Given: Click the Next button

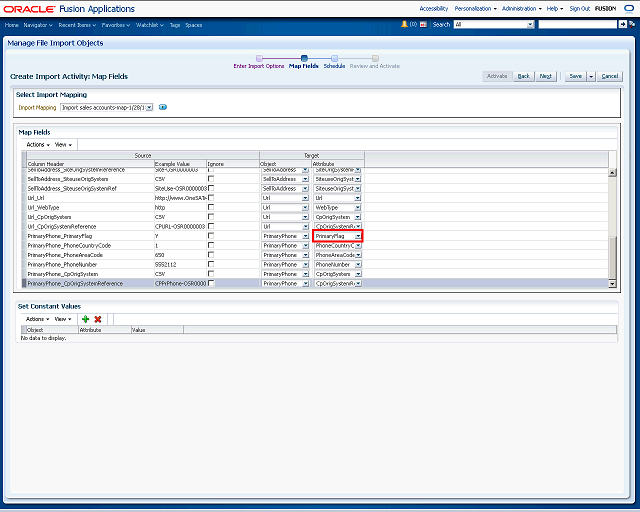Looking at the screenshot, I should click(546, 76).
